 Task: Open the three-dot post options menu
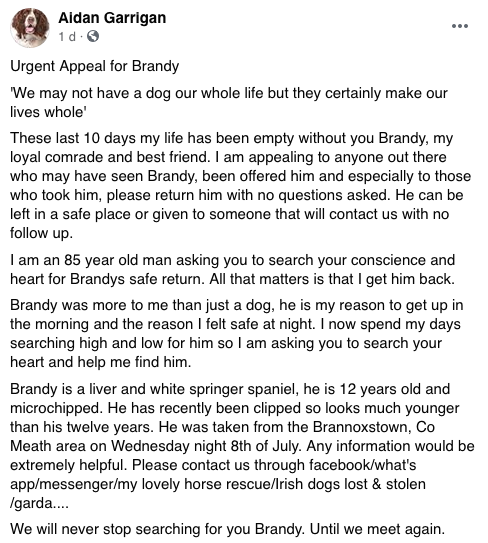coord(460,26)
